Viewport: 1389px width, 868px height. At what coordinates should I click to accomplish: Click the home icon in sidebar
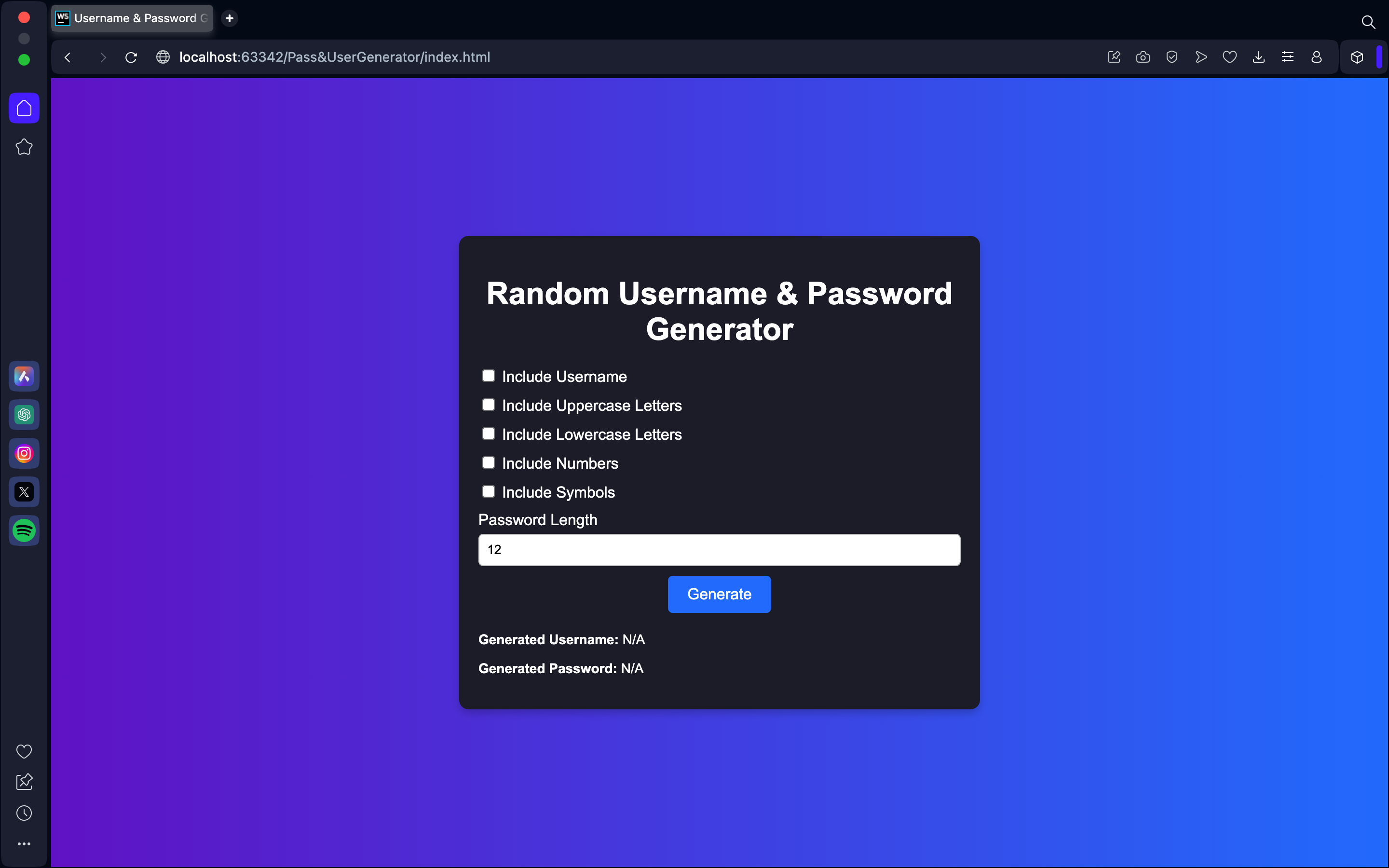(x=24, y=108)
